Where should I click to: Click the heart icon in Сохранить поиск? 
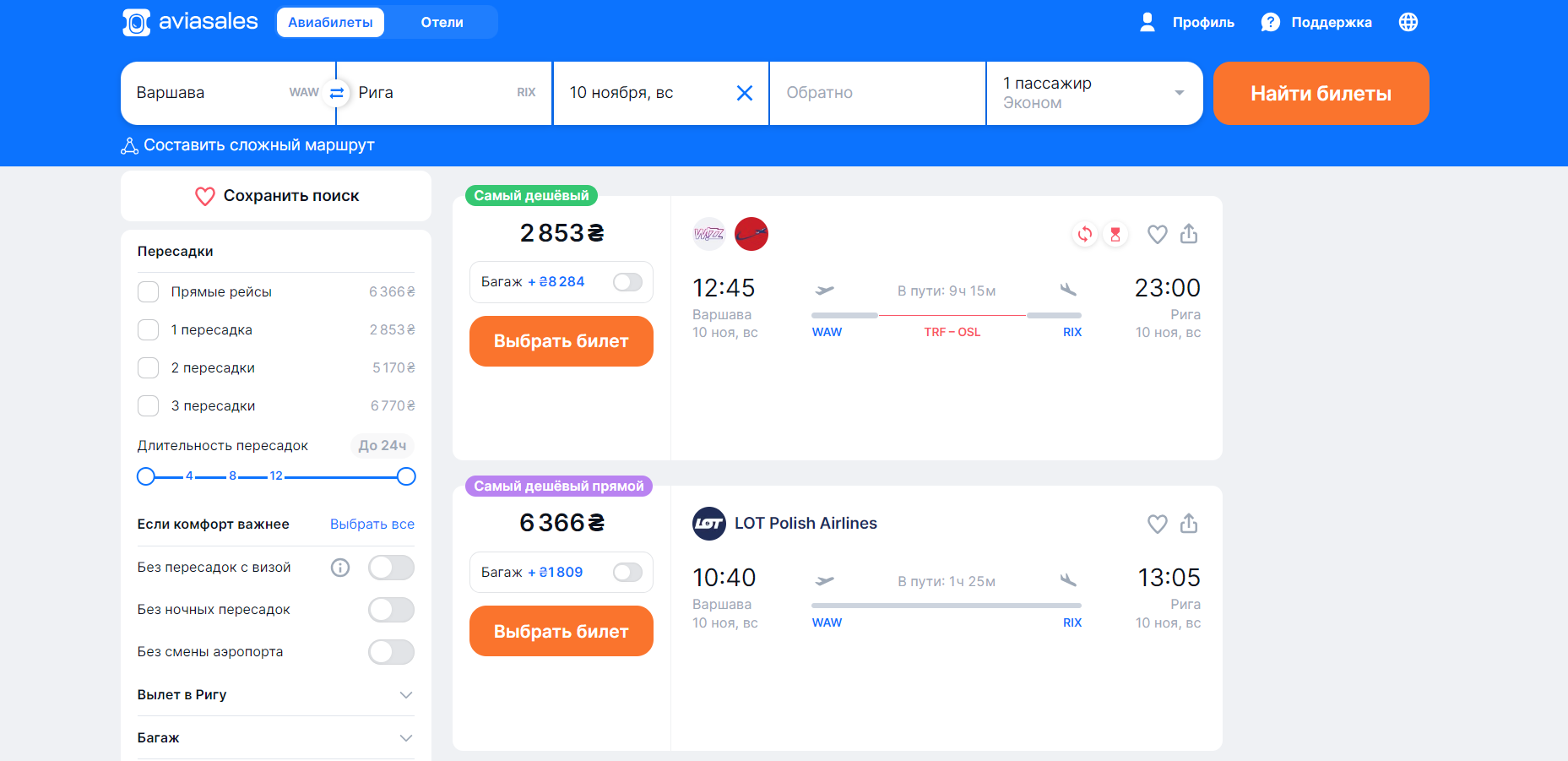pos(204,196)
